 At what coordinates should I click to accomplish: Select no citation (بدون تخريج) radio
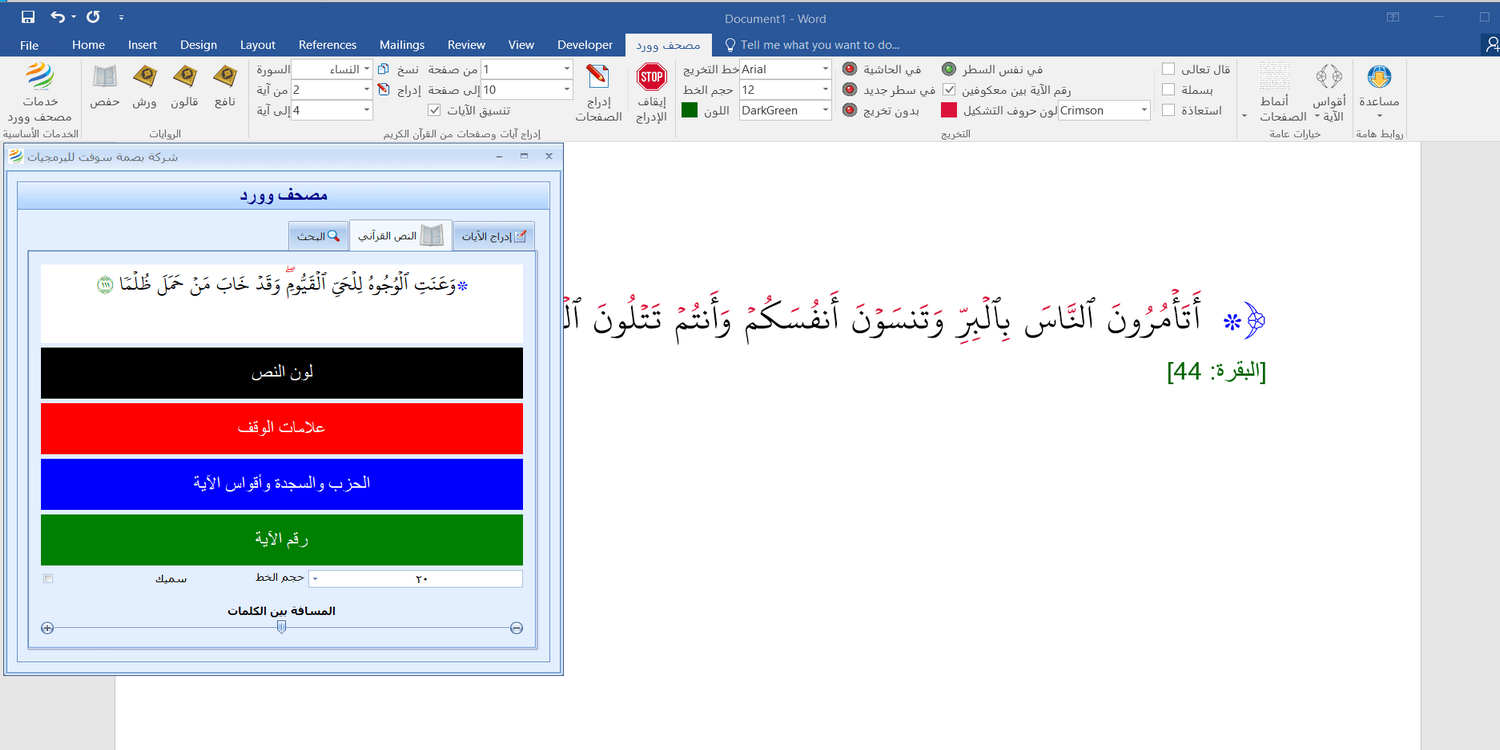(x=849, y=110)
